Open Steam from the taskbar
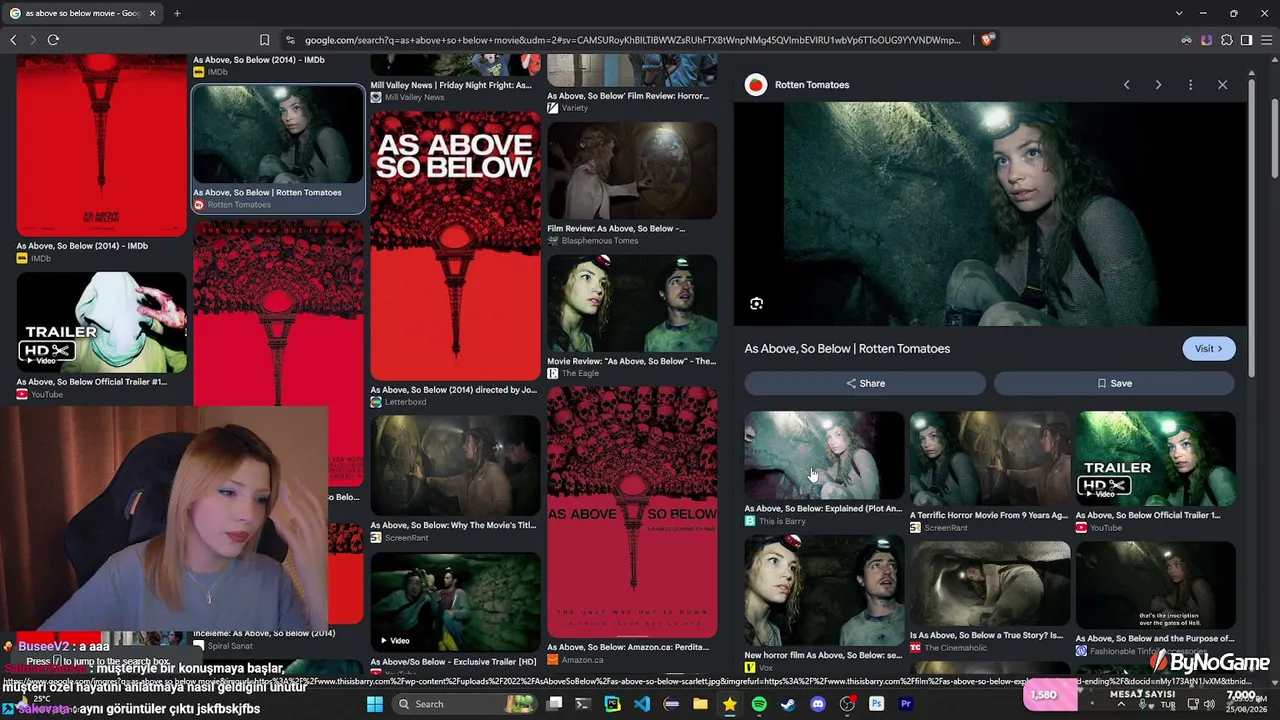The image size is (1280, 720). [x=788, y=704]
